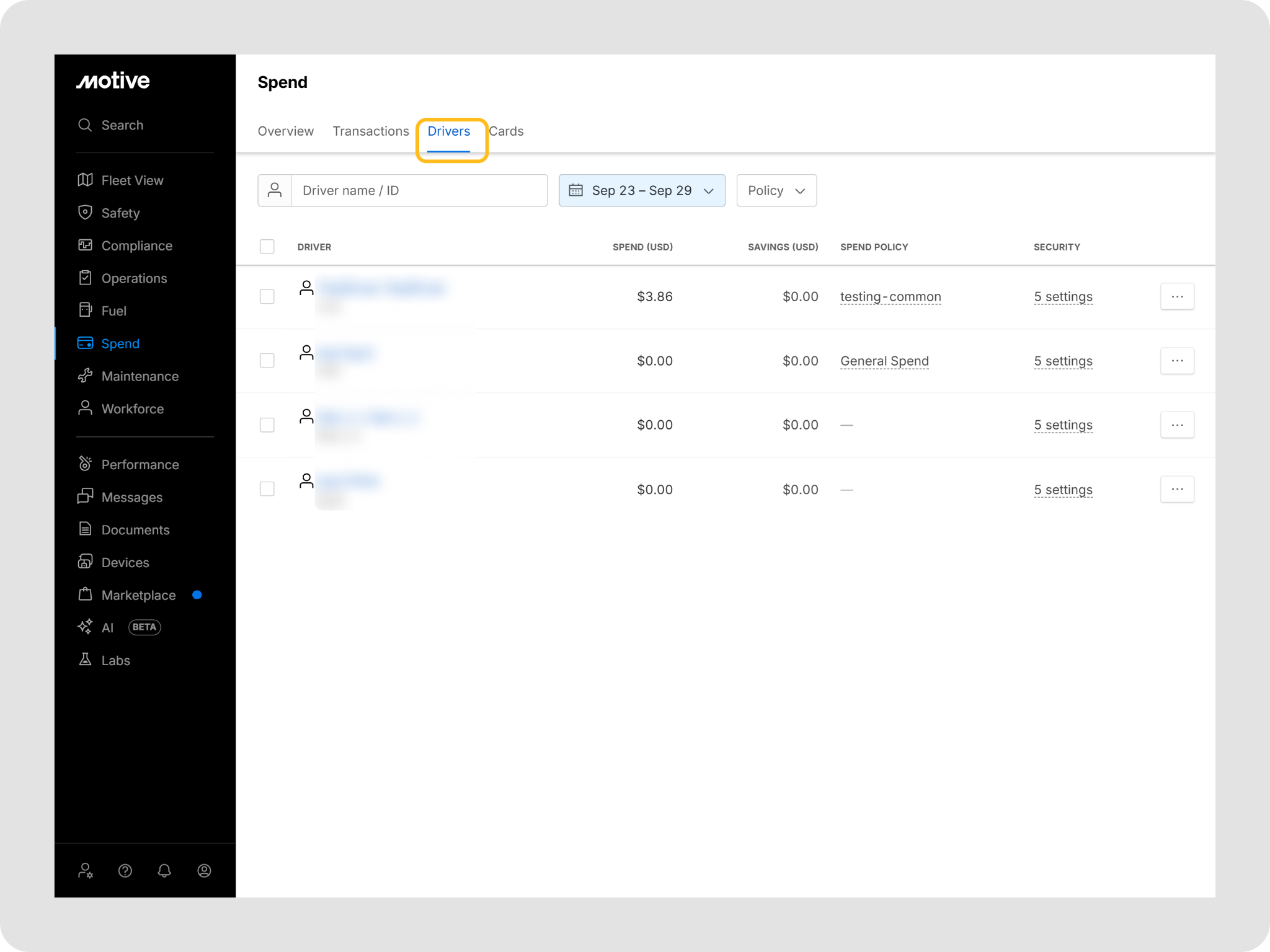The width and height of the screenshot is (1270, 952).
Task: Check the driver row with General Spend policy
Action: click(267, 361)
